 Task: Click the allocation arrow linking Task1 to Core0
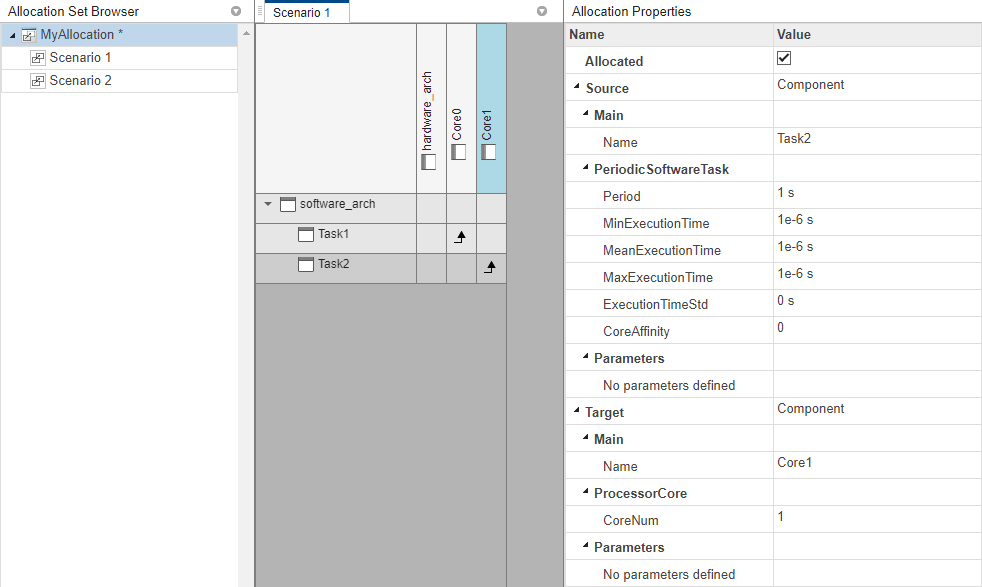(x=461, y=238)
